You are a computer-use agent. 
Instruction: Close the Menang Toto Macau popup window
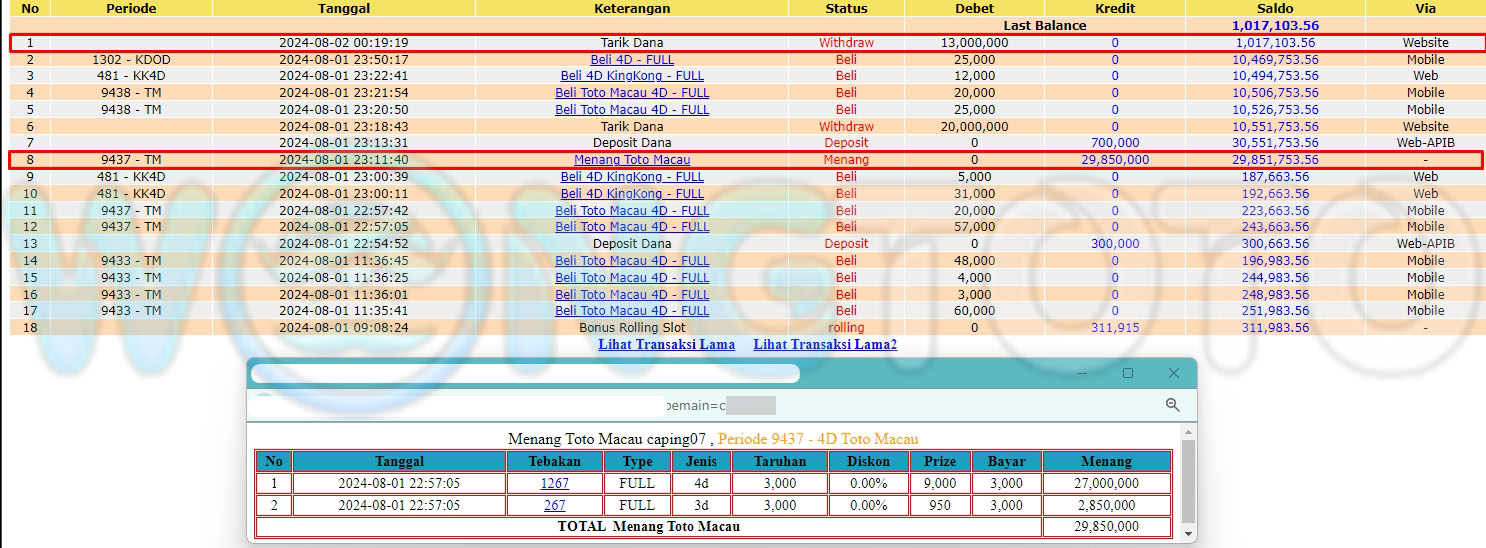(1174, 373)
